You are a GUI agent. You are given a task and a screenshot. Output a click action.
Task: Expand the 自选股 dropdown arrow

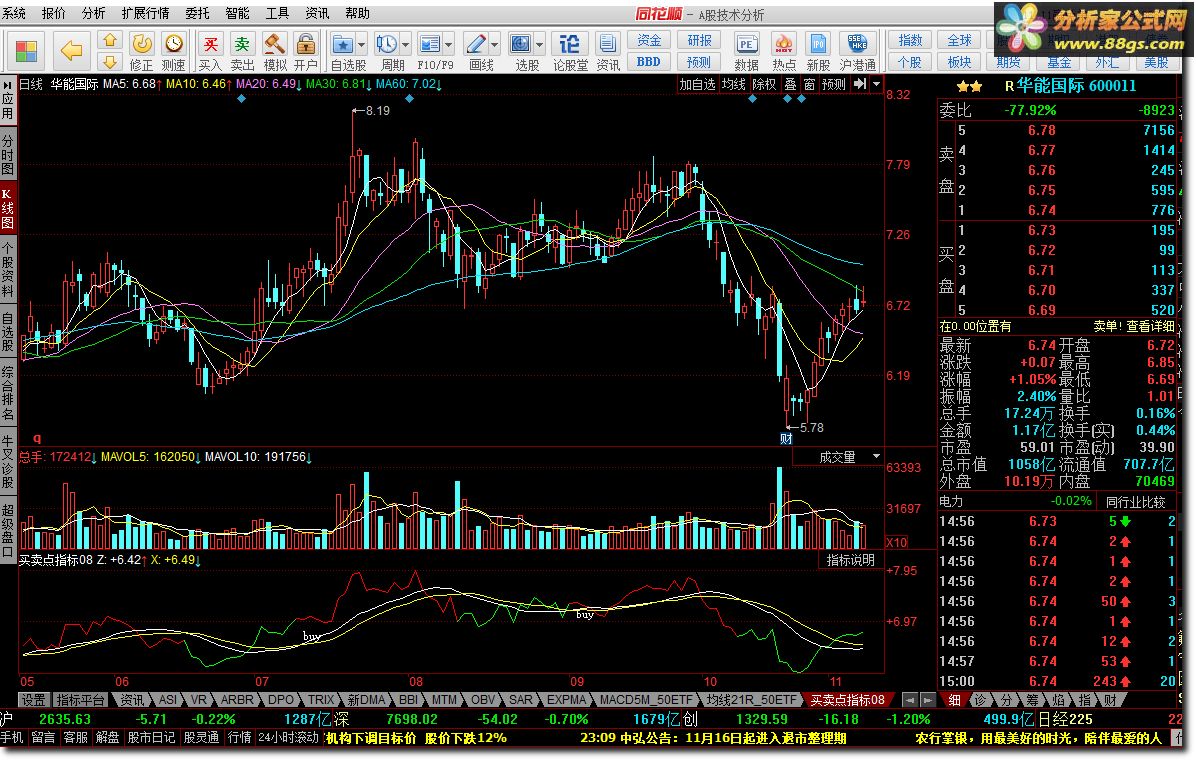click(362, 44)
